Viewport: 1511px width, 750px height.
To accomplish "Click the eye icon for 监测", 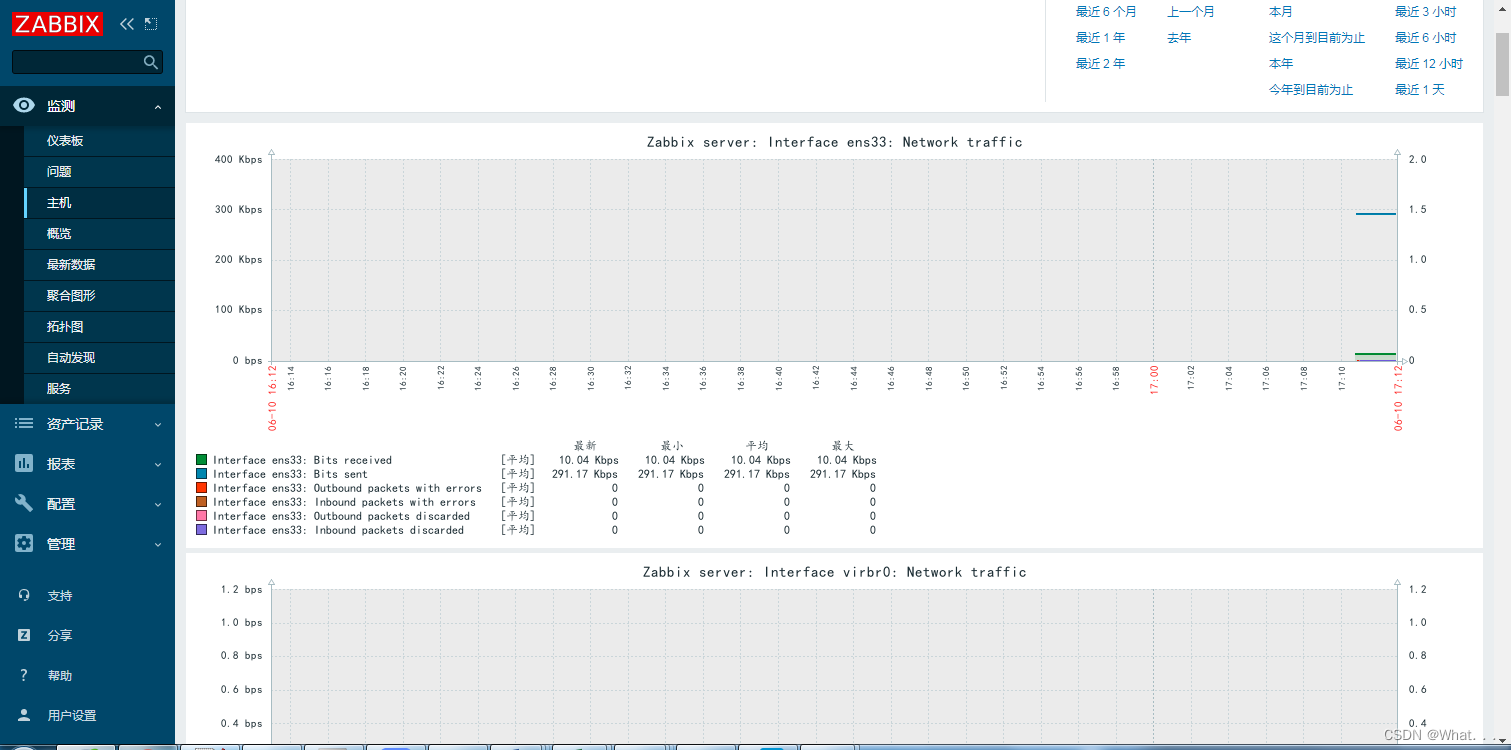I will click(x=24, y=106).
